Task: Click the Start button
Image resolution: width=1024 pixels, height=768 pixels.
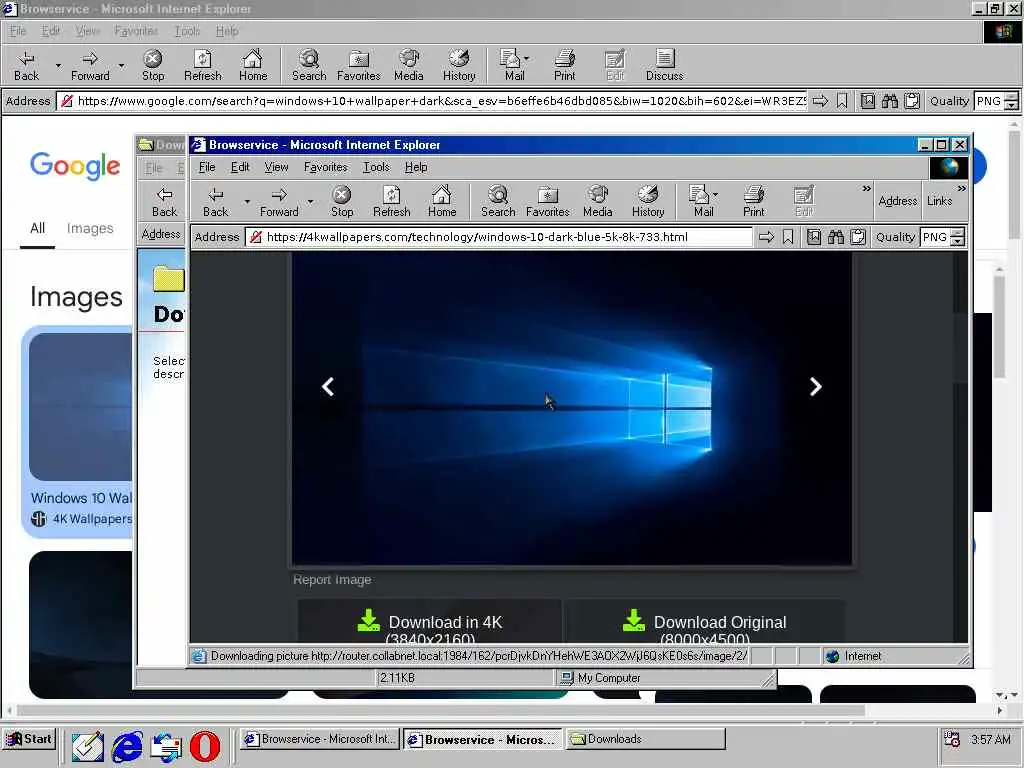Action: click(x=29, y=739)
